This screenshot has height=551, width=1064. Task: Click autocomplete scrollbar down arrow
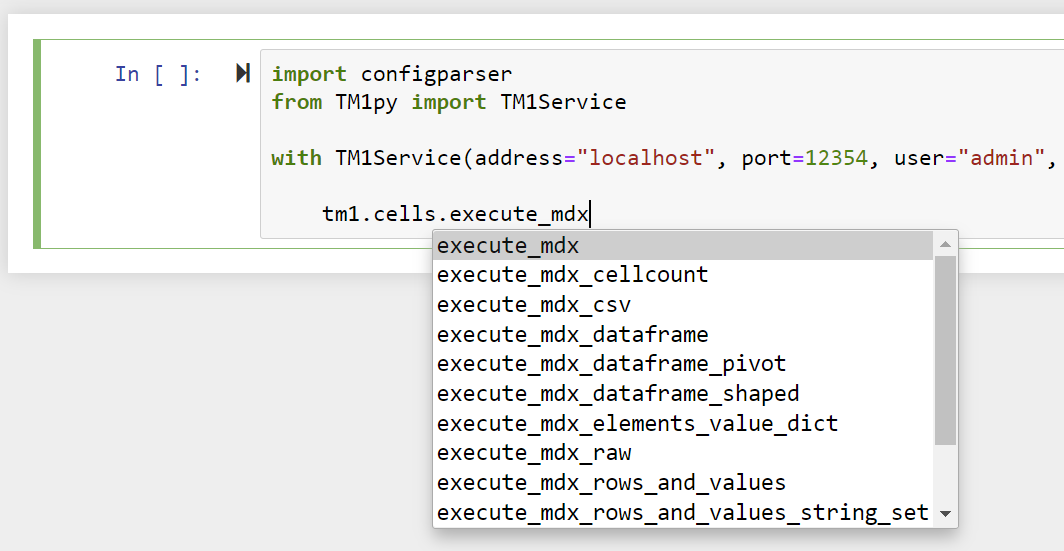[945, 514]
